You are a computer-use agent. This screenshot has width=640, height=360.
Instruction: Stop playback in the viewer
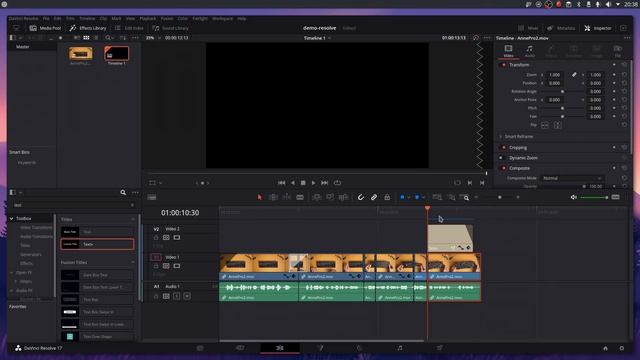tap(303, 183)
